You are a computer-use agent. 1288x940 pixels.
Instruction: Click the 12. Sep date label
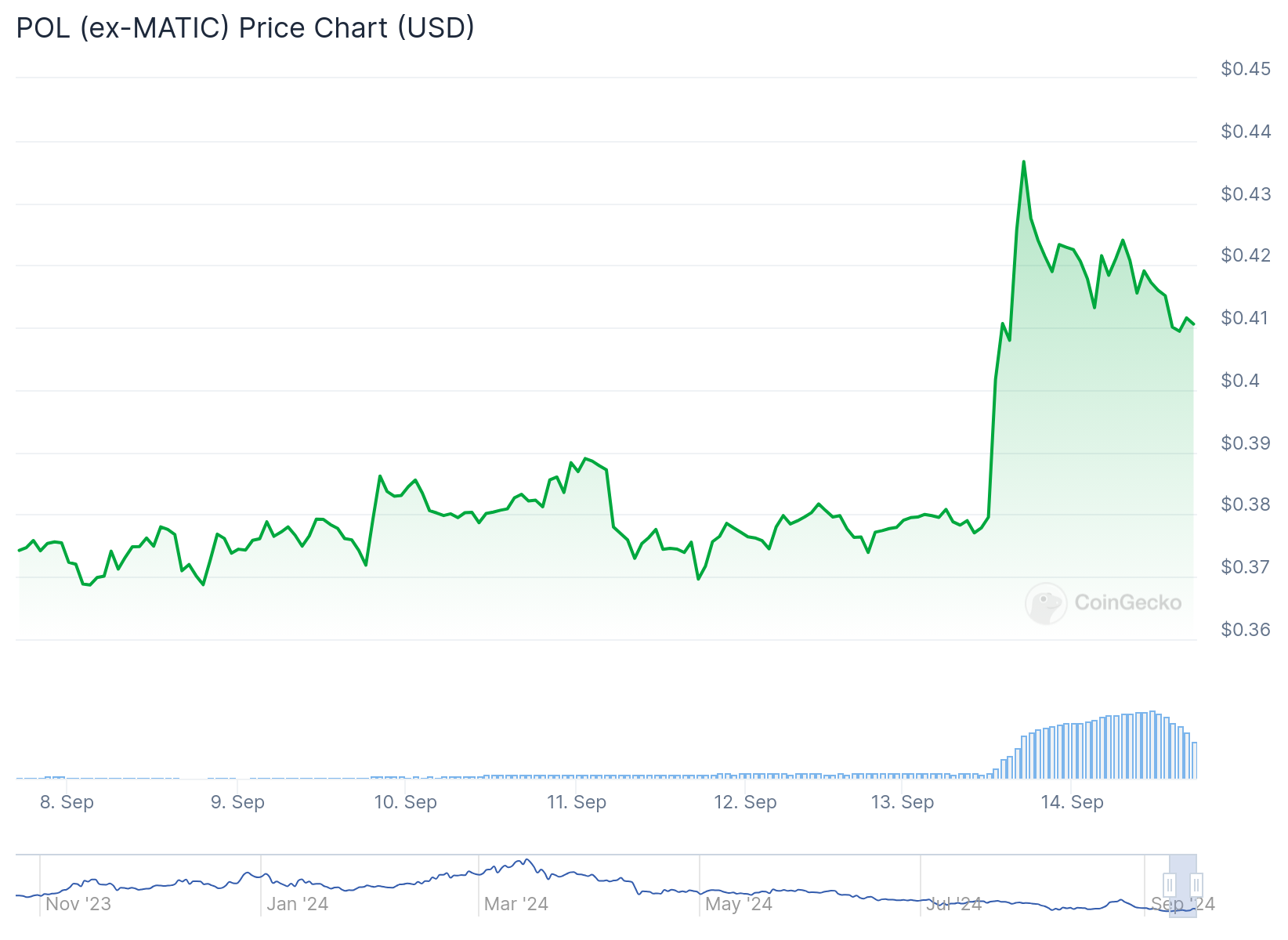tap(745, 802)
